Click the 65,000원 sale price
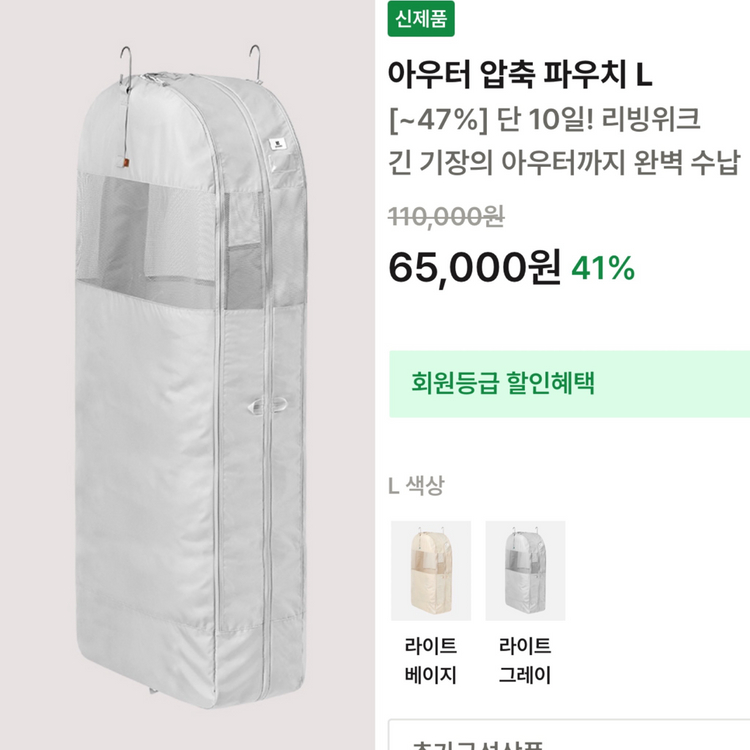 (x=474, y=266)
